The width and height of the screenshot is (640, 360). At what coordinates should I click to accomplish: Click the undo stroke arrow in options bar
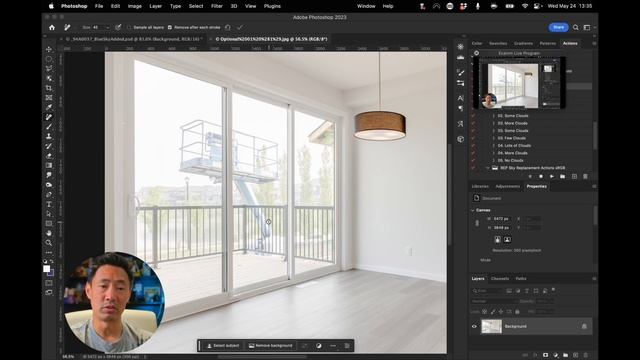pyautogui.click(x=228, y=27)
